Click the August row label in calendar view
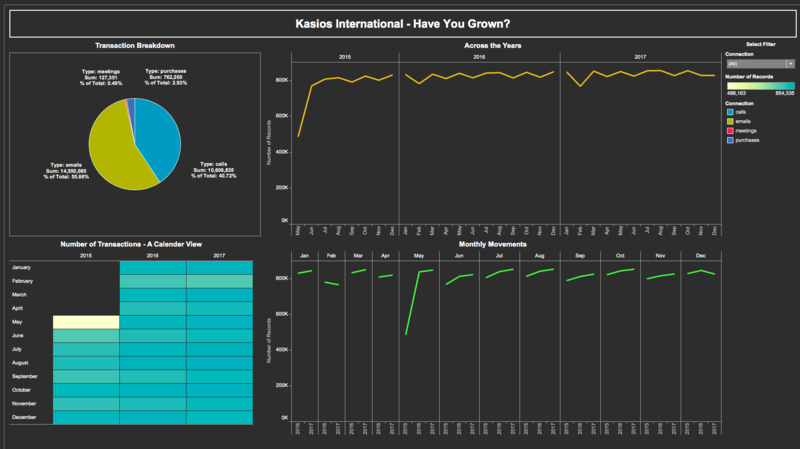This screenshot has width=800, height=449. tap(20, 363)
